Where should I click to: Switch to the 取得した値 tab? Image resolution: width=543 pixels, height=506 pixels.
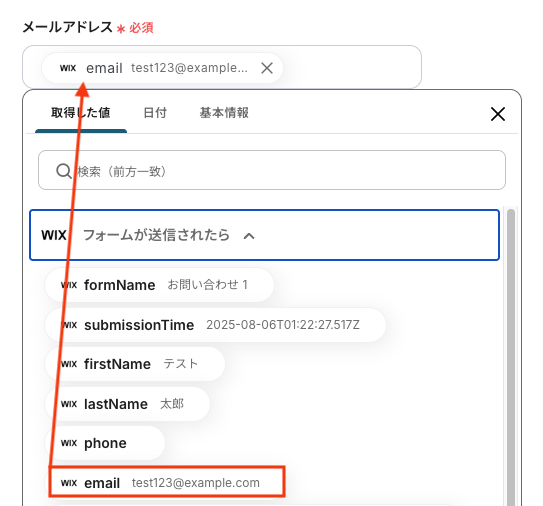point(81,113)
